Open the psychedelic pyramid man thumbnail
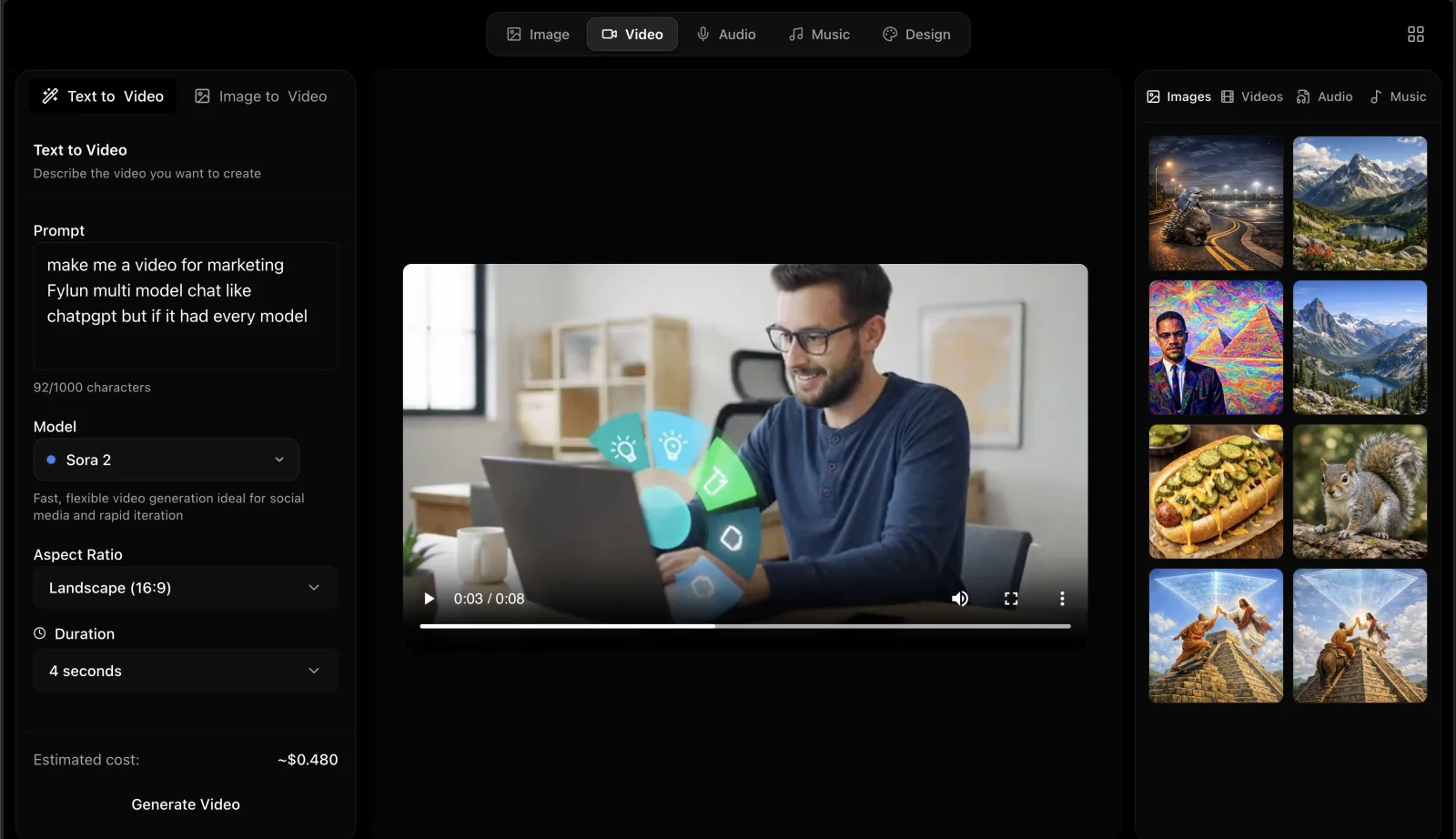The image size is (1456, 839). 1216,348
